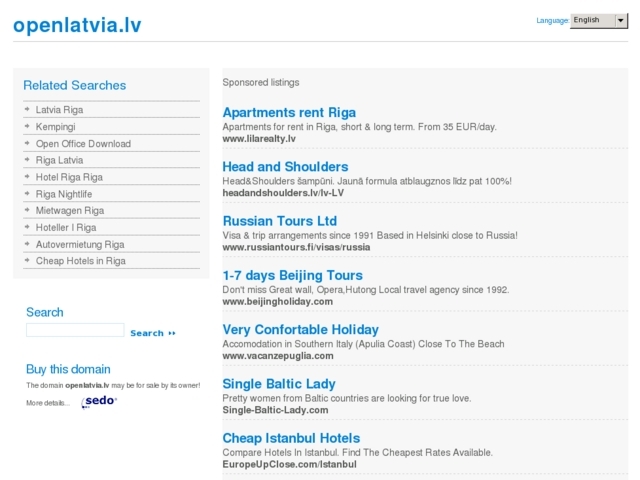Click arrow bullet beside Kempingi
Screen dimensions: 640x480
pyautogui.click(x=27, y=126)
